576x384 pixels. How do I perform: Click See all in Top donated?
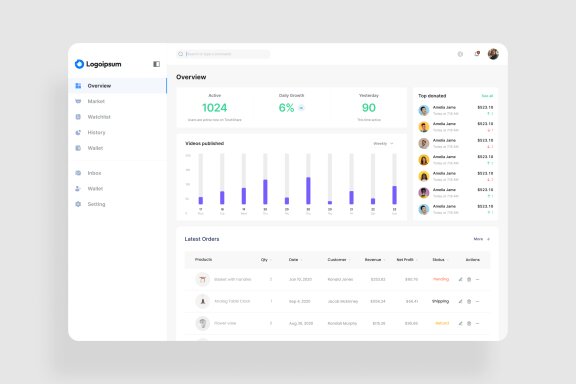487,96
